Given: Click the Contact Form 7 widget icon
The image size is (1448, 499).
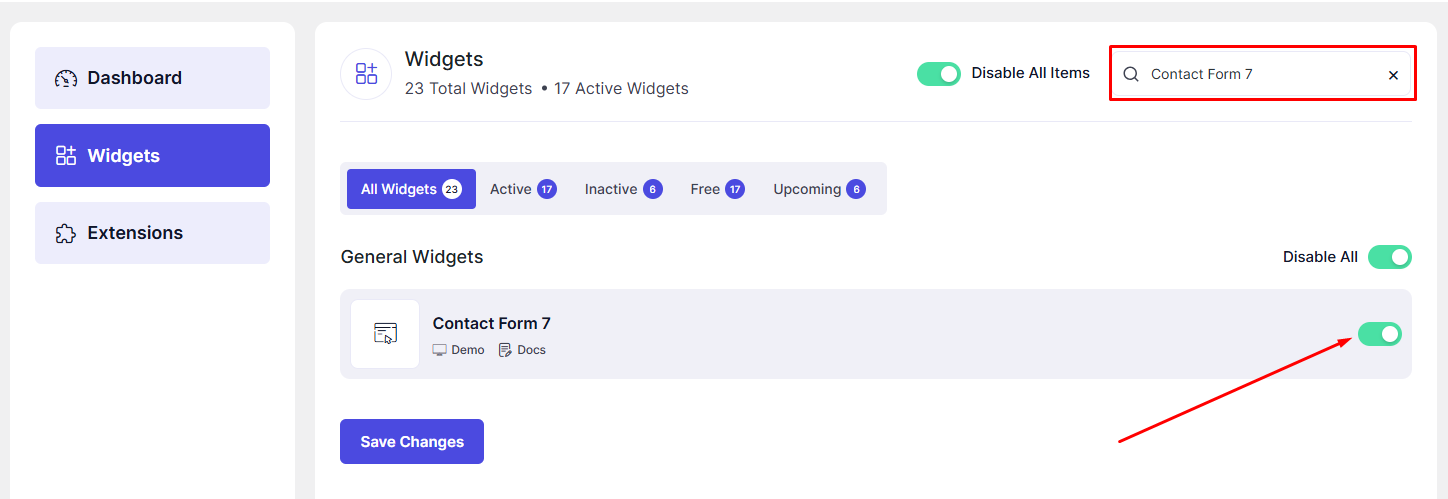Looking at the screenshot, I should pos(385,334).
